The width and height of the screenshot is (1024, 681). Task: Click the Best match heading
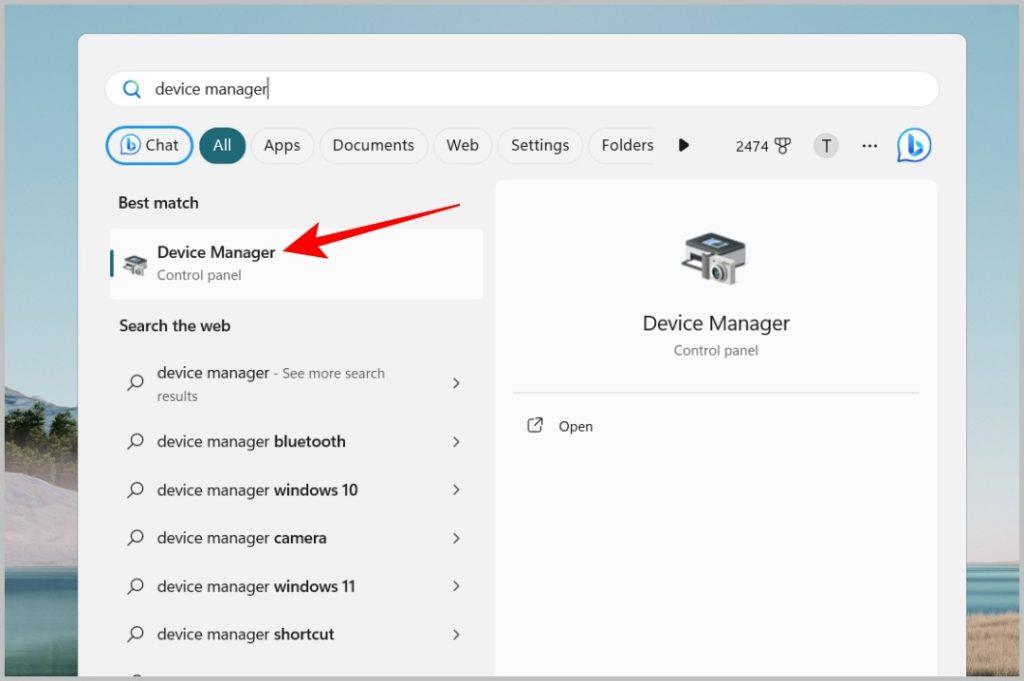(x=159, y=203)
